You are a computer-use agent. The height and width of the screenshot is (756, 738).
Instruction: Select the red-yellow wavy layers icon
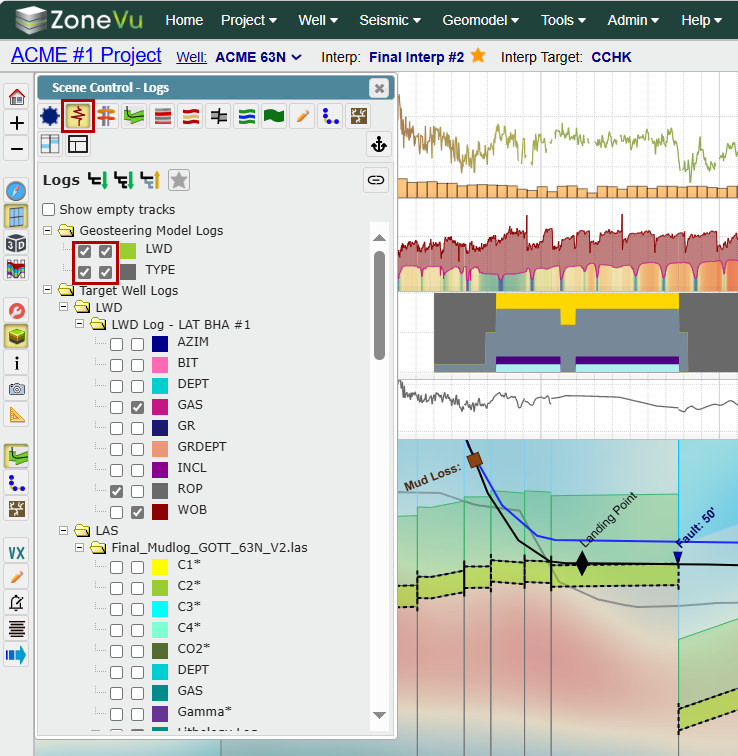190,116
